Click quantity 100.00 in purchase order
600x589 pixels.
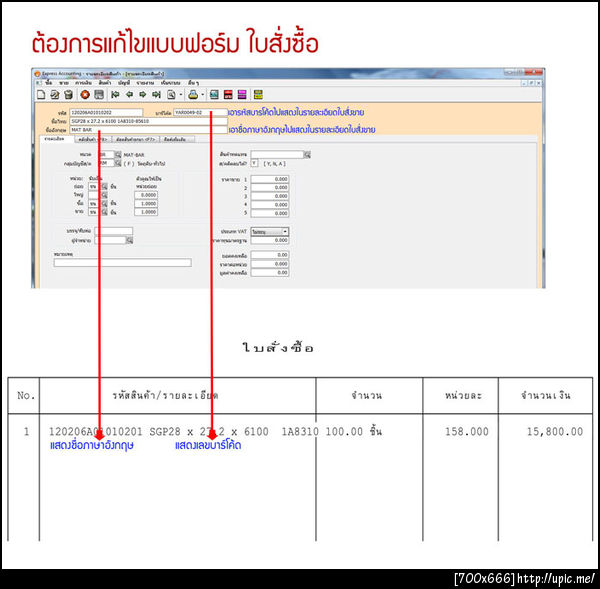pyautogui.click(x=344, y=432)
